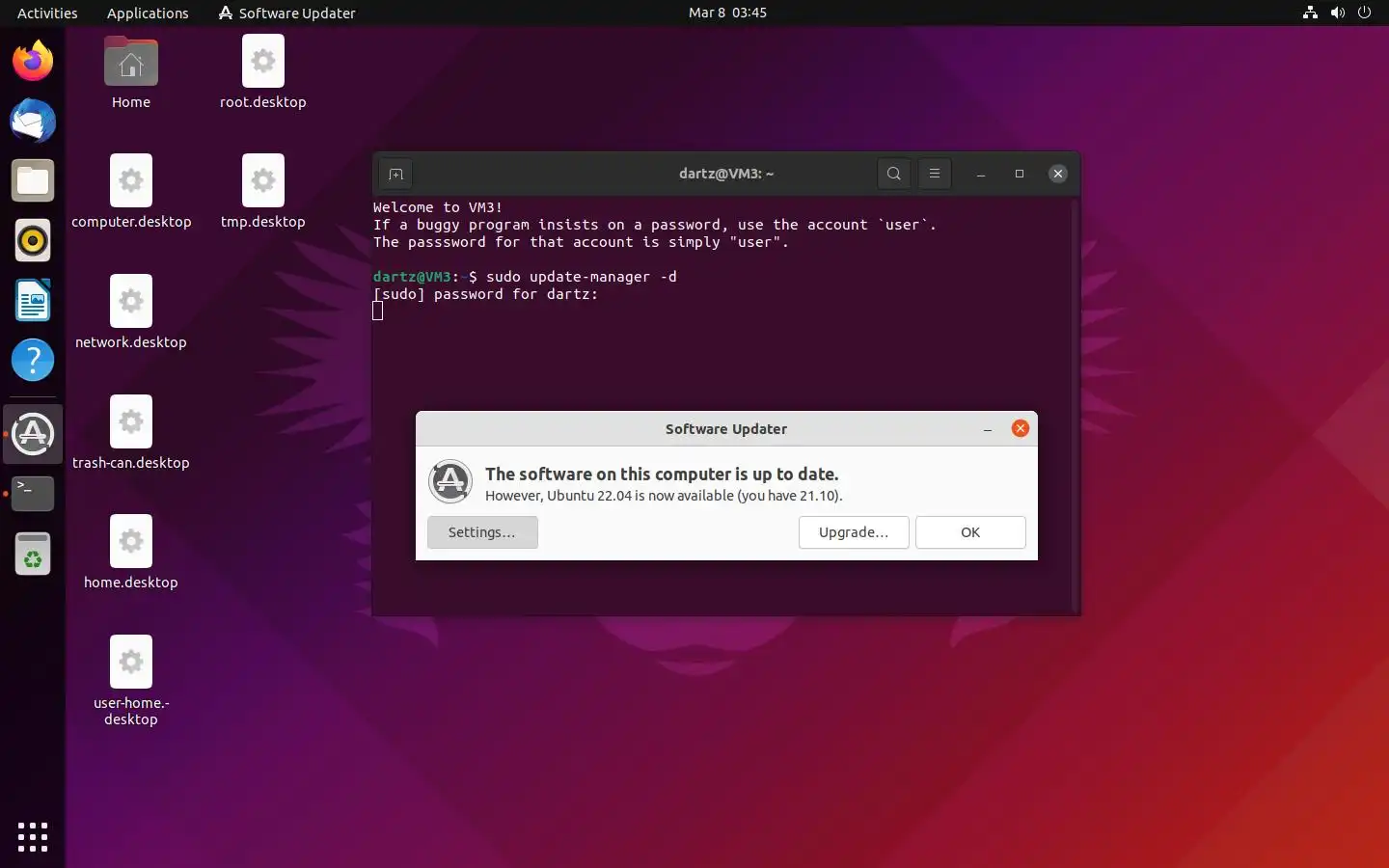Click the 'sudo update-manager -d' command text
This screenshot has height=868, width=1389.
point(582,277)
